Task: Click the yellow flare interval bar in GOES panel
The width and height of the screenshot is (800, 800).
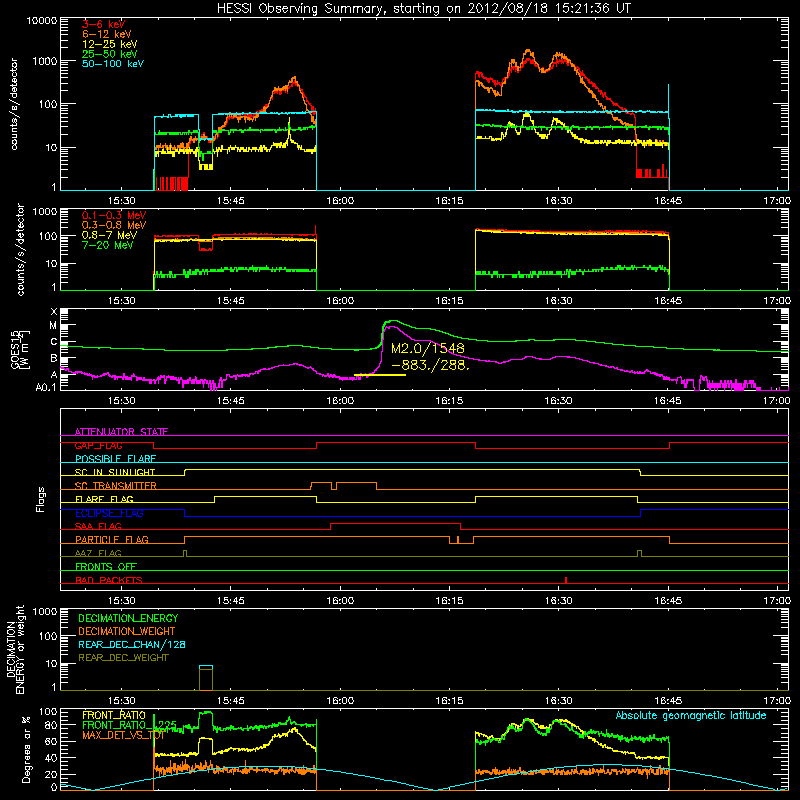Action: tap(380, 375)
